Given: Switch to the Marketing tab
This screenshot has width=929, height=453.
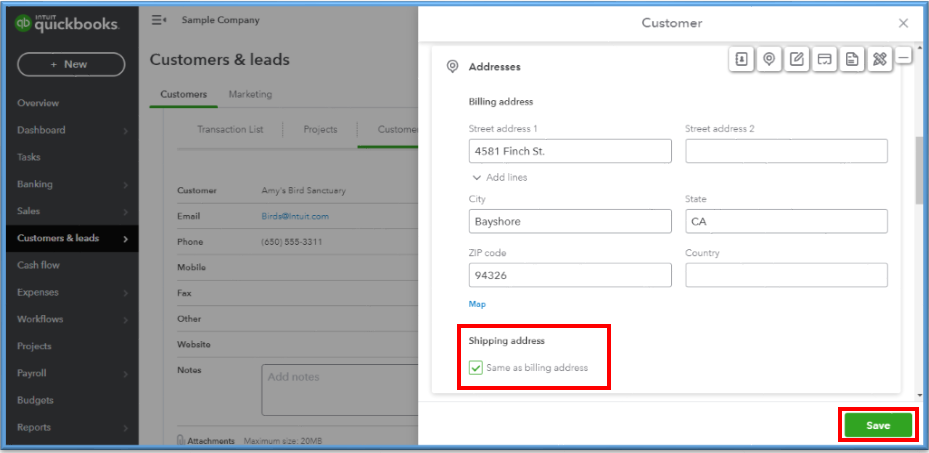Looking at the screenshot, I should point(250,95).
